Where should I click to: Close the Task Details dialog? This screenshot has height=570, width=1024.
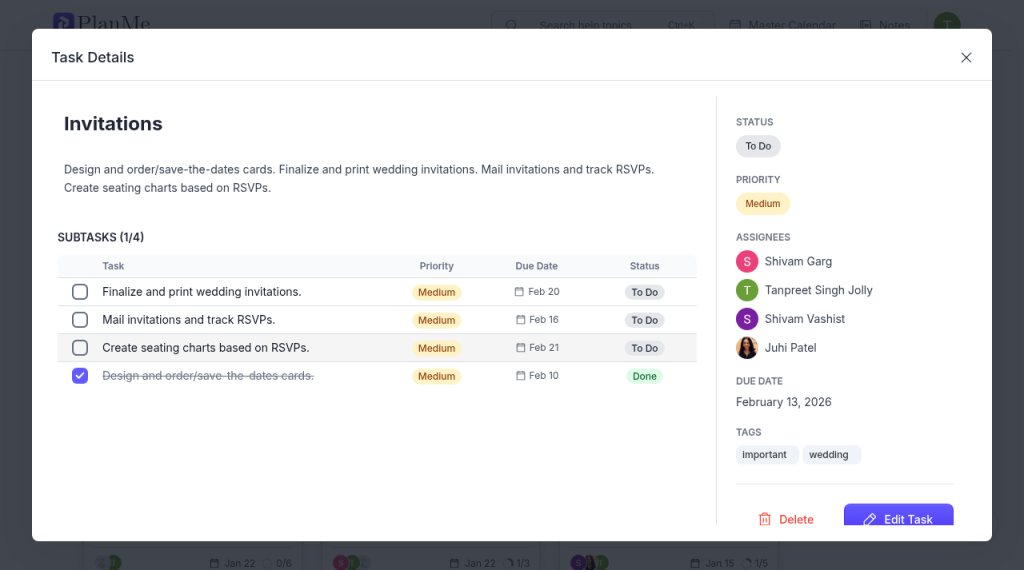click(x=966, y=57)
